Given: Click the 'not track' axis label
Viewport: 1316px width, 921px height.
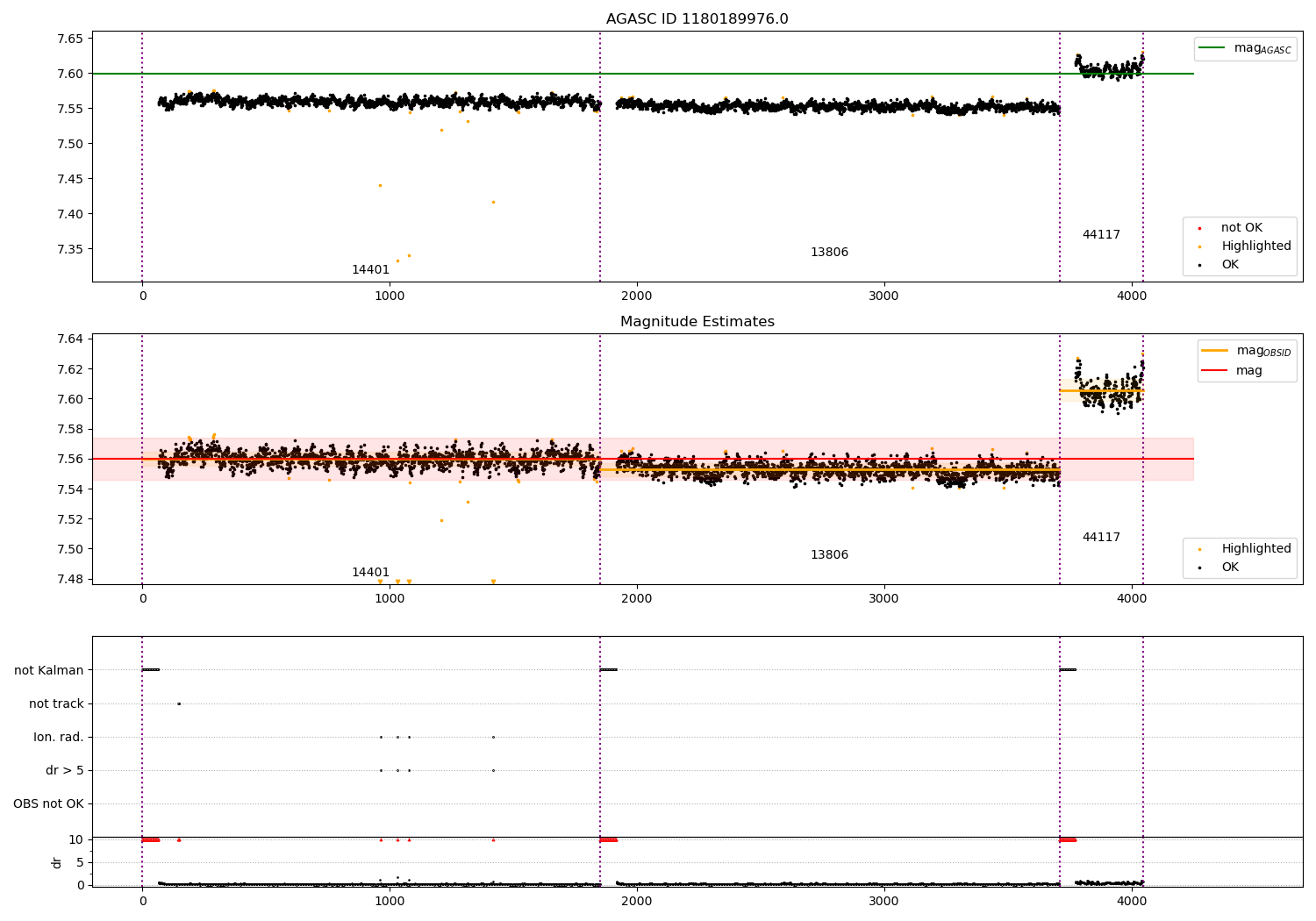Looking at the screenshot, I should pos(56,704).
